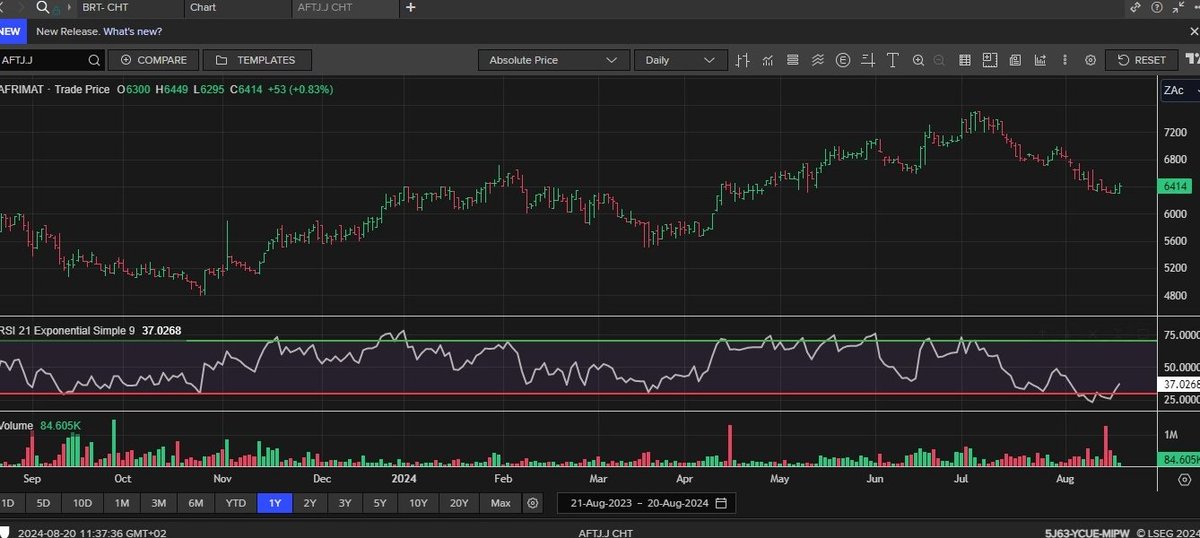This screenshot has height=538, width=1200.
Task: Click the RESET button
Action: tap(1141, 60)
